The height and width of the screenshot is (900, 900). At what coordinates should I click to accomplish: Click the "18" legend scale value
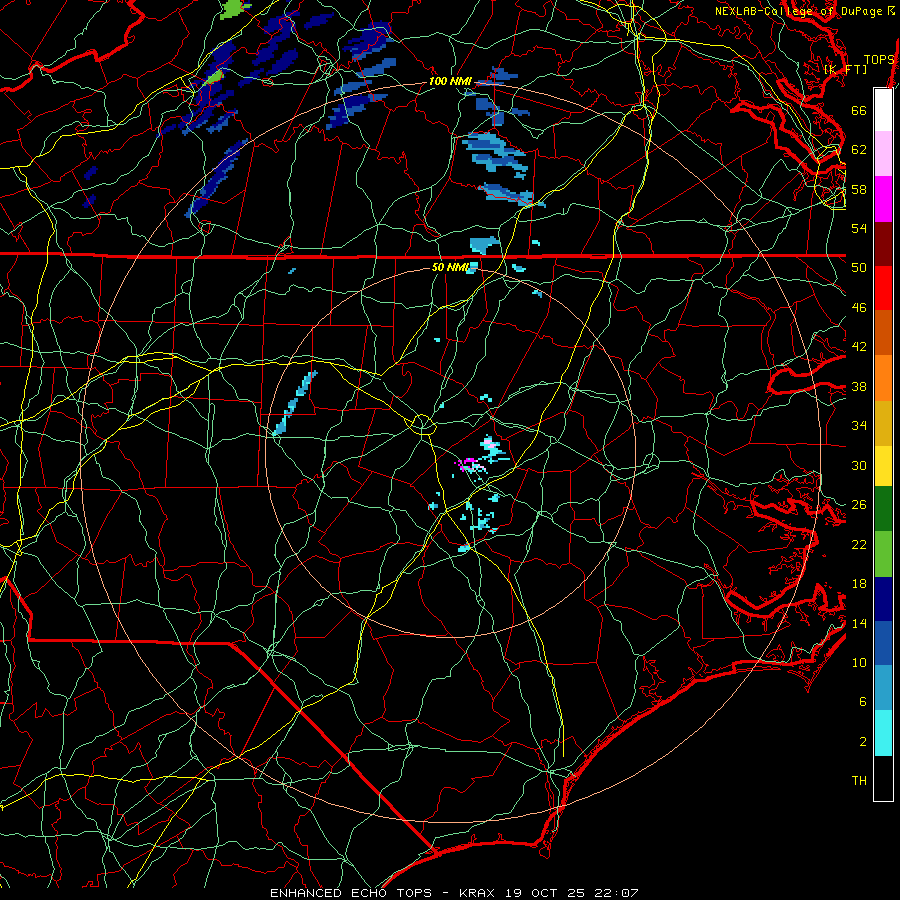coord(859,584)
